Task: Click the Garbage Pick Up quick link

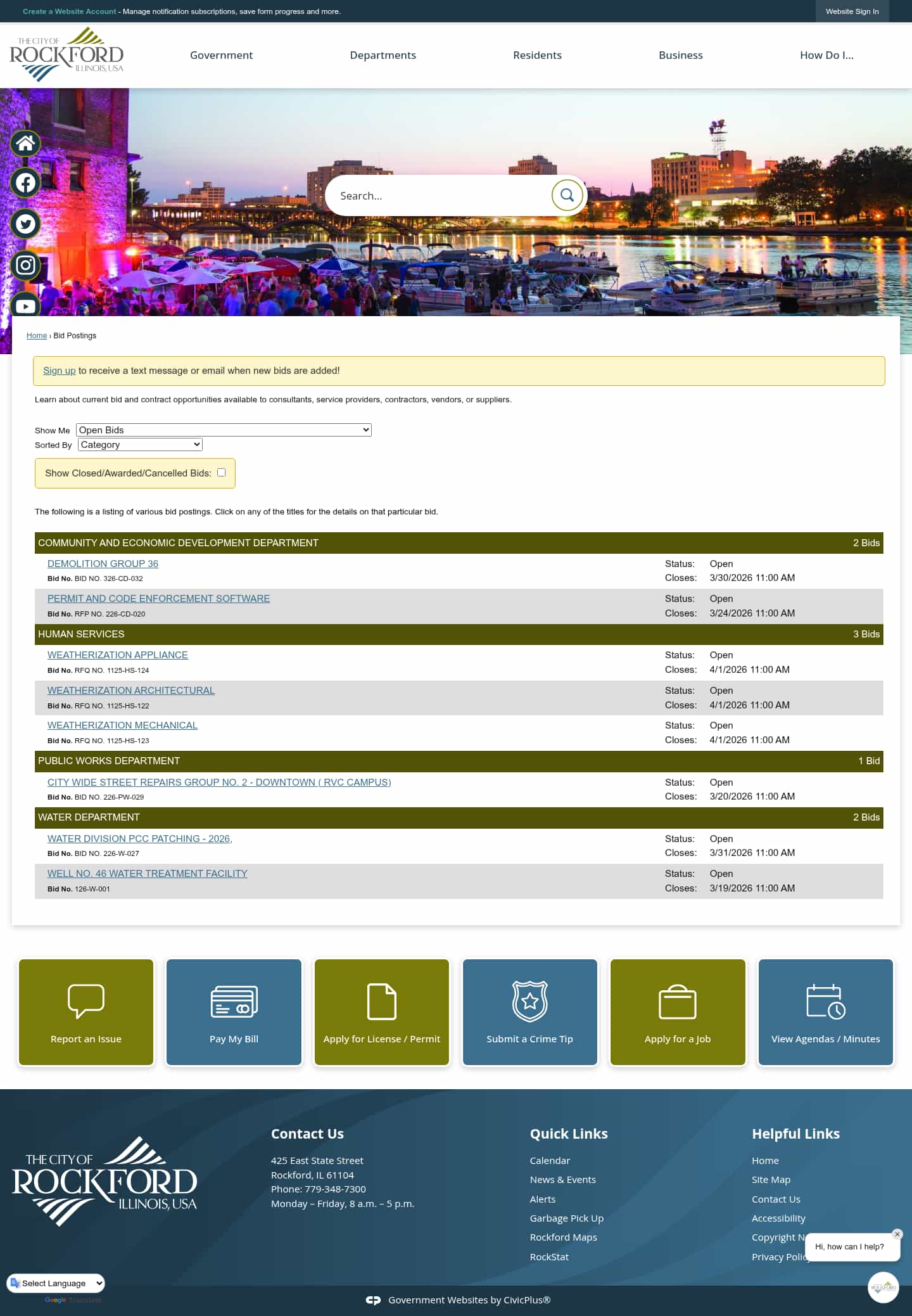Action: [567, 1218]
